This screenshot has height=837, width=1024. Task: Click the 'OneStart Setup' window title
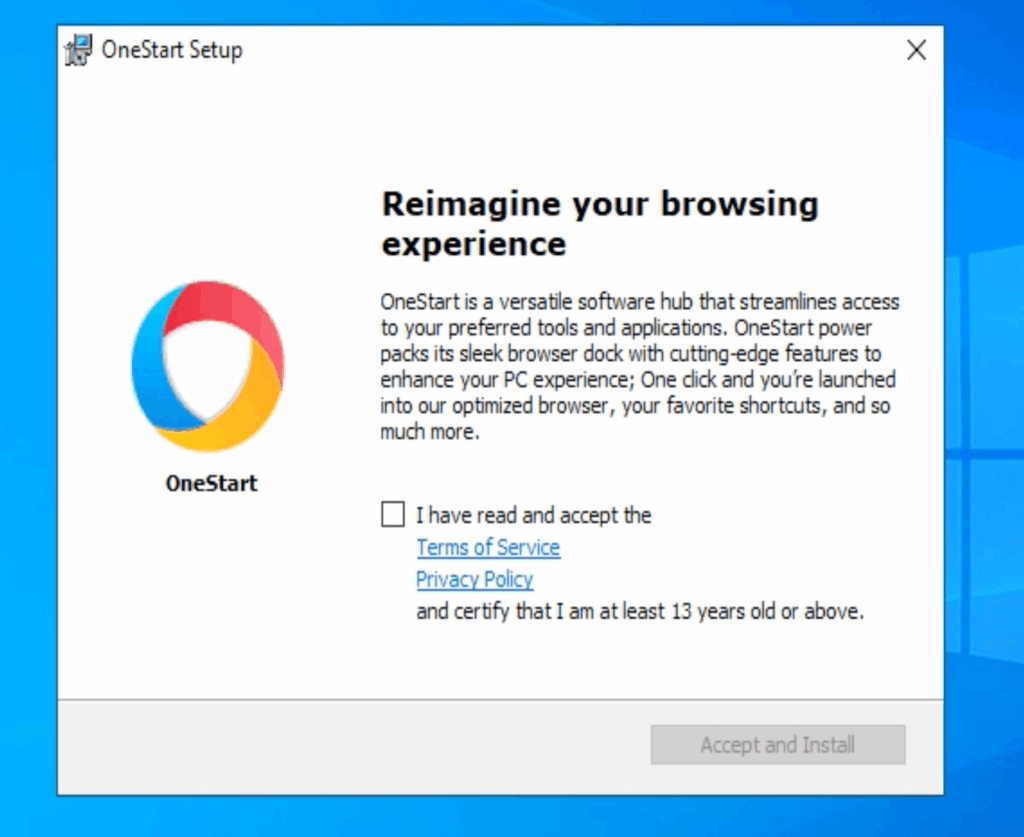pos(172,50)
